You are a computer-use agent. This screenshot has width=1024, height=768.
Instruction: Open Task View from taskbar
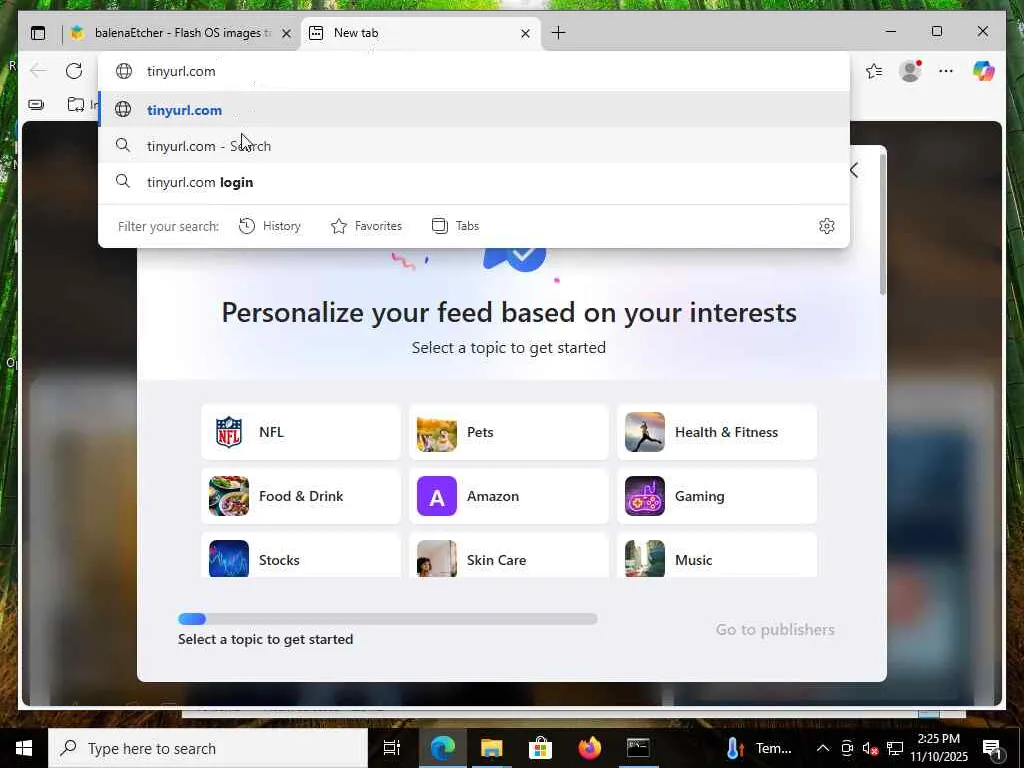[392, 748]
